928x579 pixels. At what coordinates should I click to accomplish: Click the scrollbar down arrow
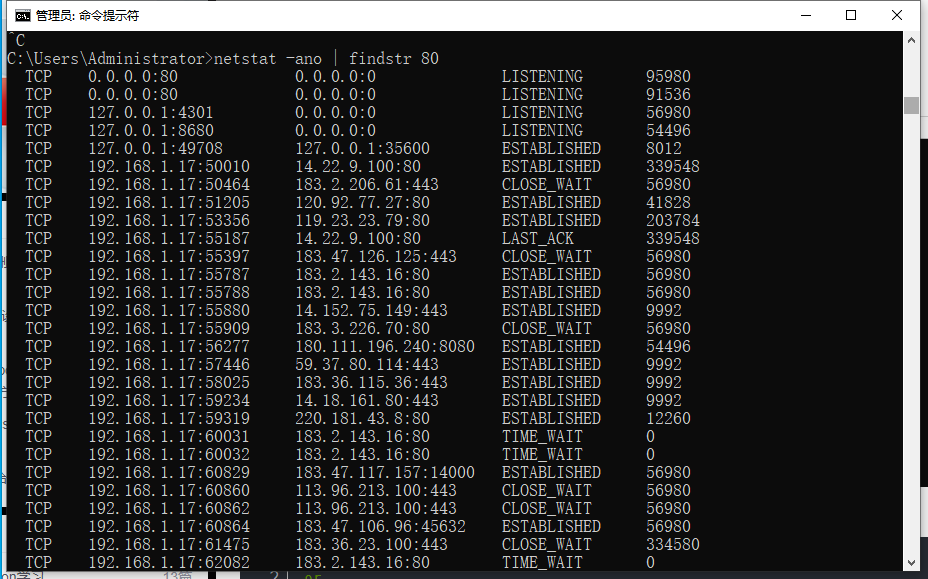click(911, 562)
